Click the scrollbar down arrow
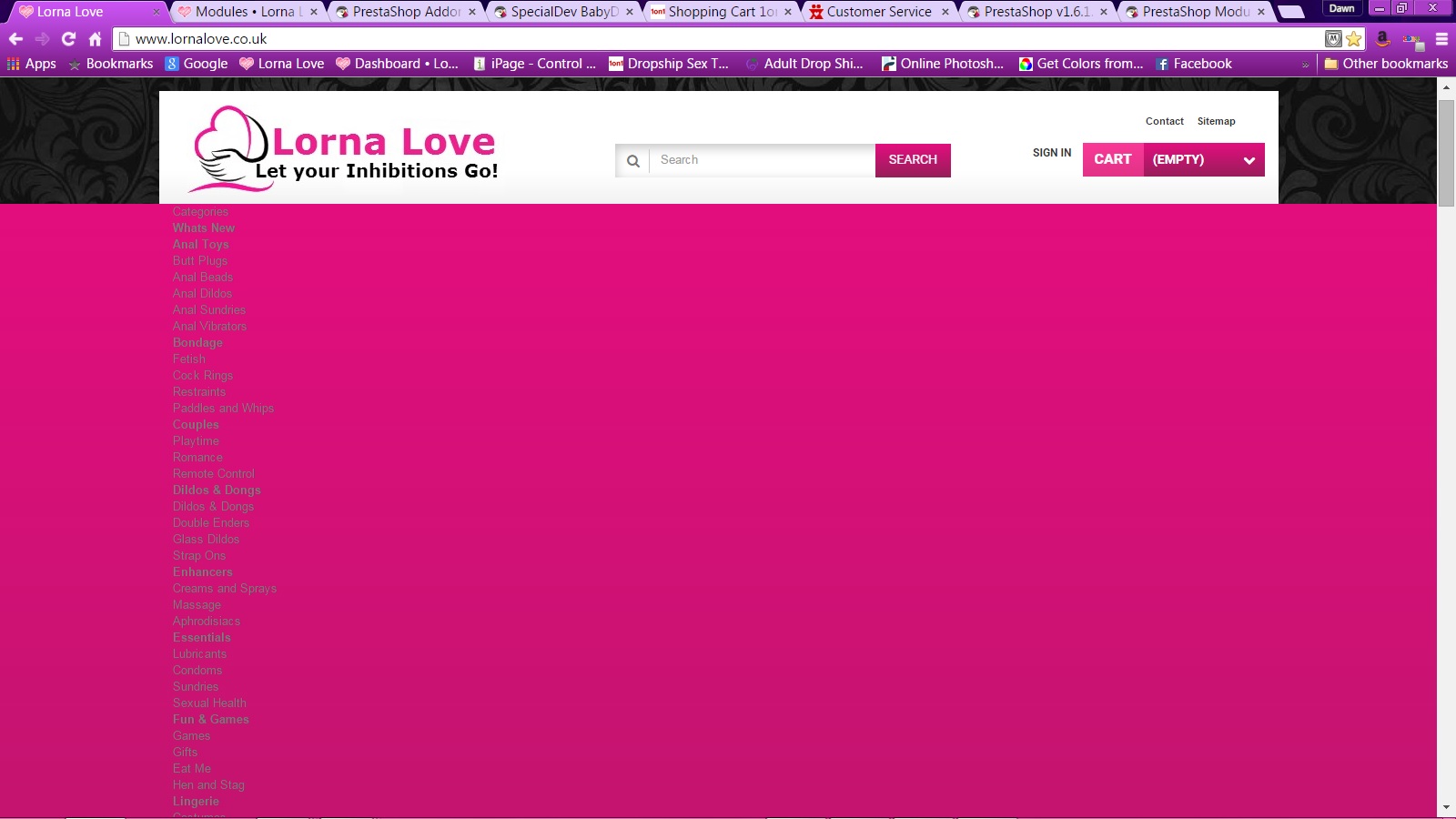 tap(1446, 808)
